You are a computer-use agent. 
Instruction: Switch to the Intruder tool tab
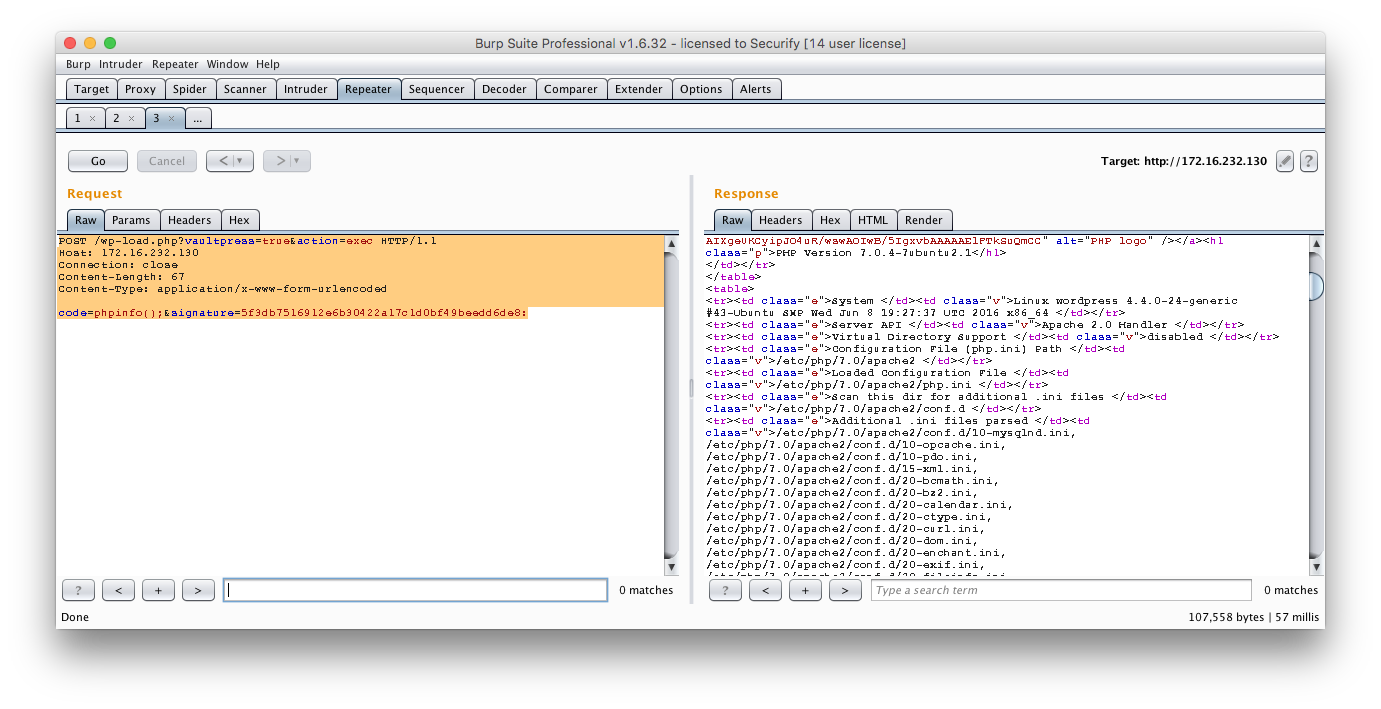[x=306, y=89]
